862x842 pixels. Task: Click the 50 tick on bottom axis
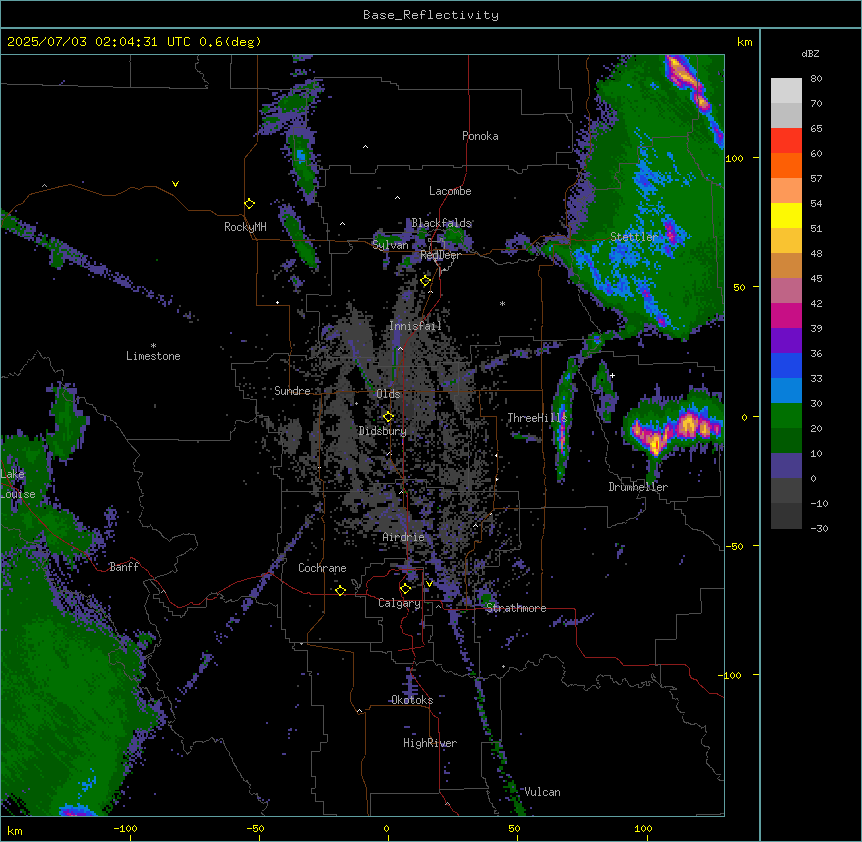(x=515, y=828)
